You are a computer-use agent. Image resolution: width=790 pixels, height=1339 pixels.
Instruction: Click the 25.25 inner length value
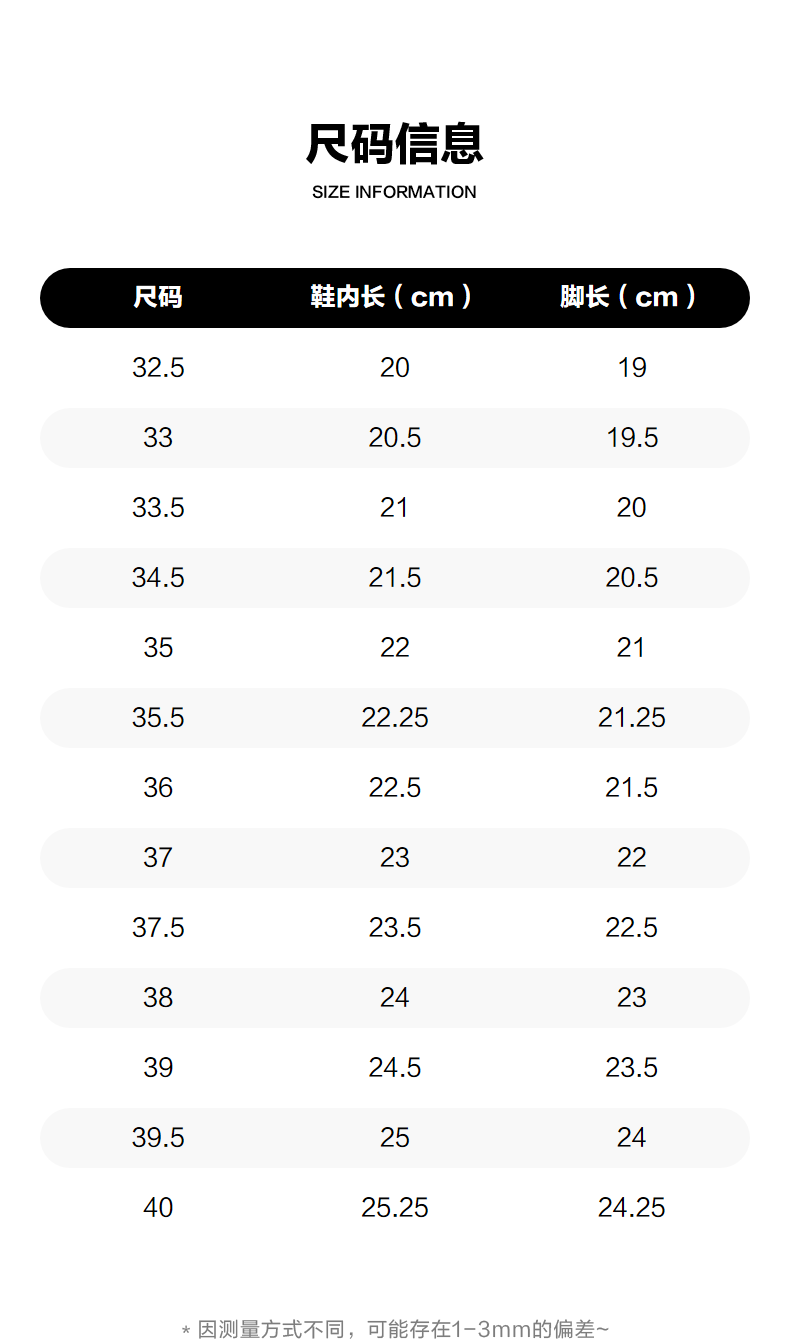[395, 1208]
